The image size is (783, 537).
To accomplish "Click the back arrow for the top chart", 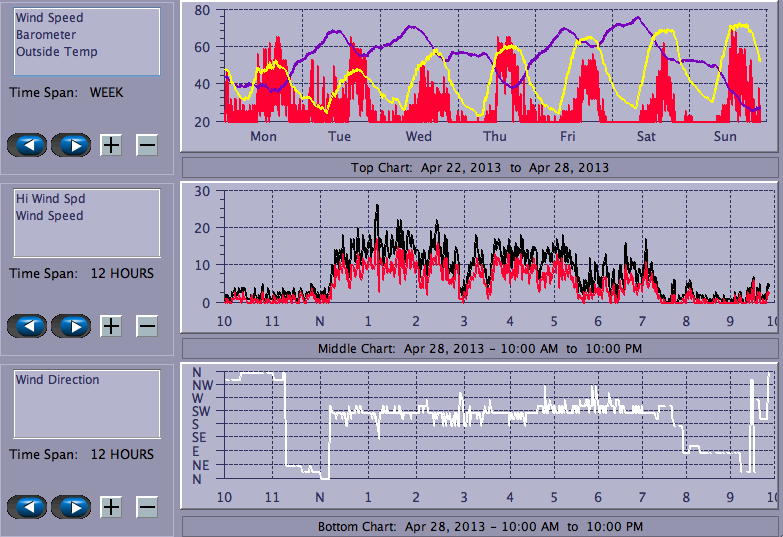I will pos(27,145).
